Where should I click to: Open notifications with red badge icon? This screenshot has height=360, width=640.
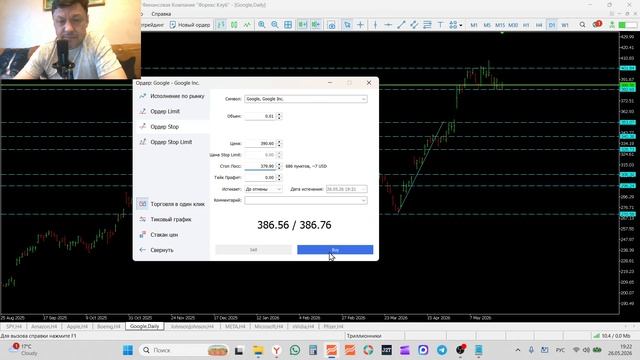pos(597,24)
